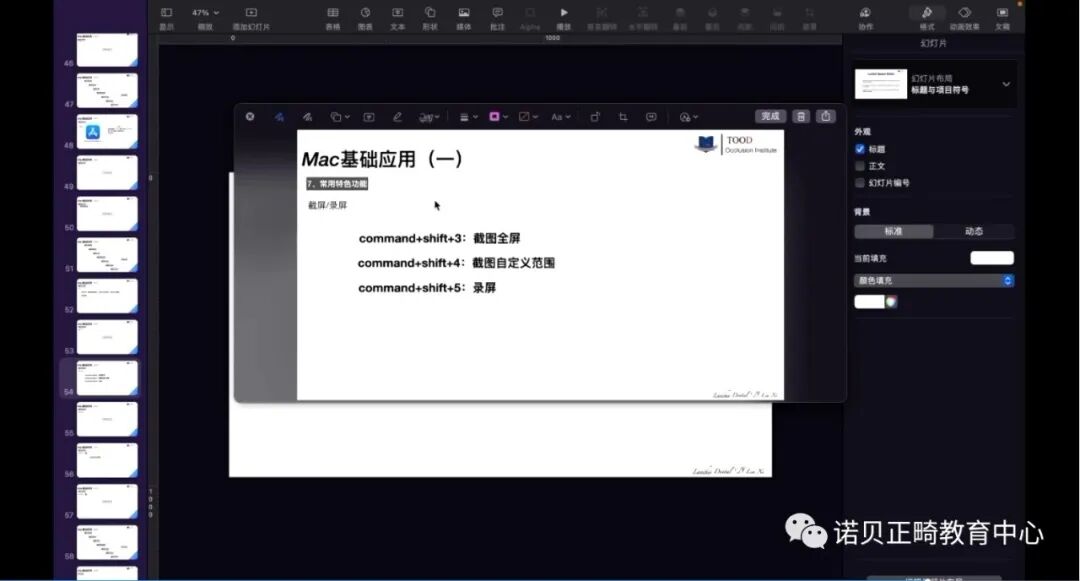This screenshot has width=1080, height=581.
Task: Uncheck the 标题 title checkbox
Action: [x=860, y=149]
